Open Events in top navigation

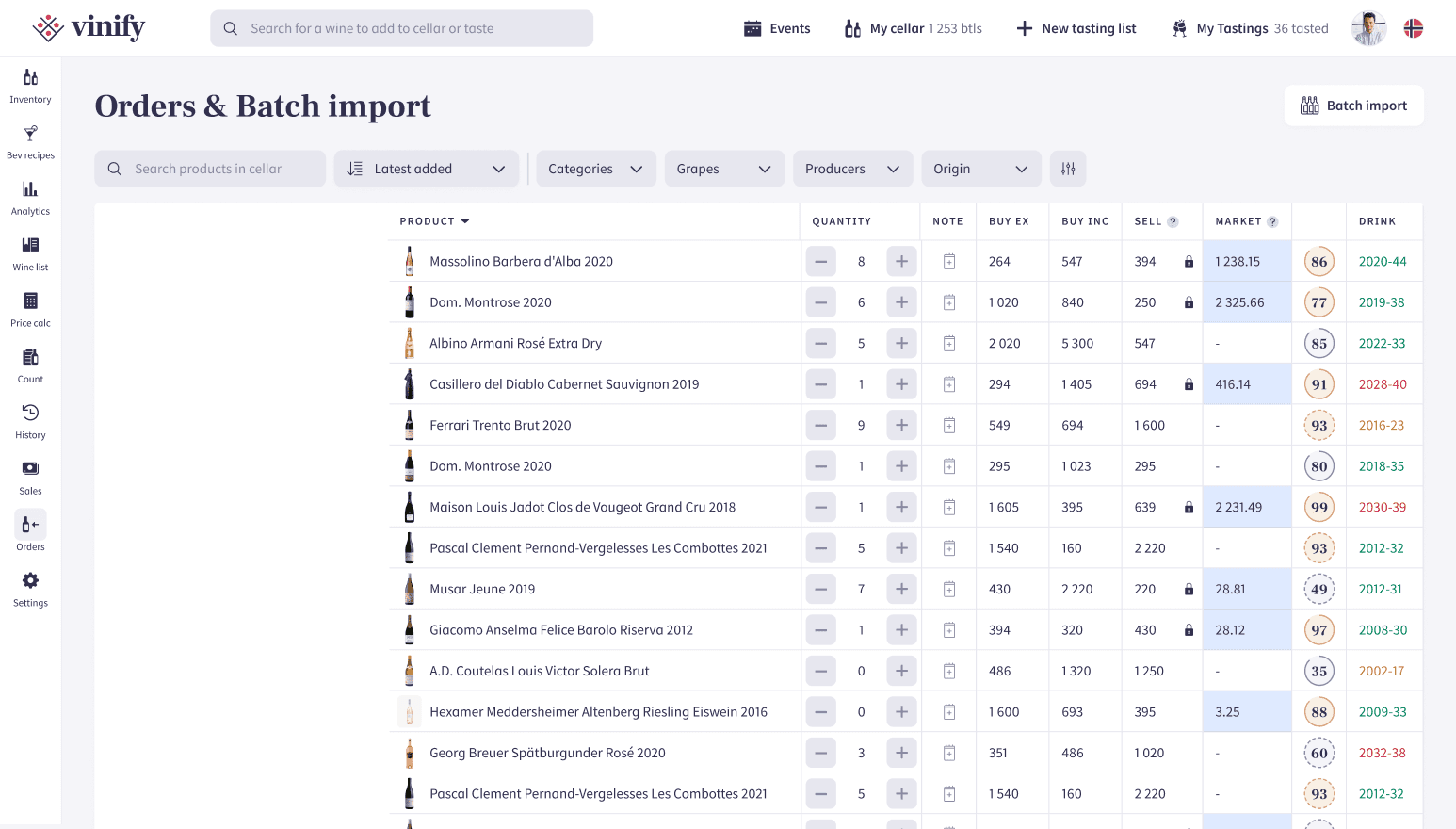point(777,28)
